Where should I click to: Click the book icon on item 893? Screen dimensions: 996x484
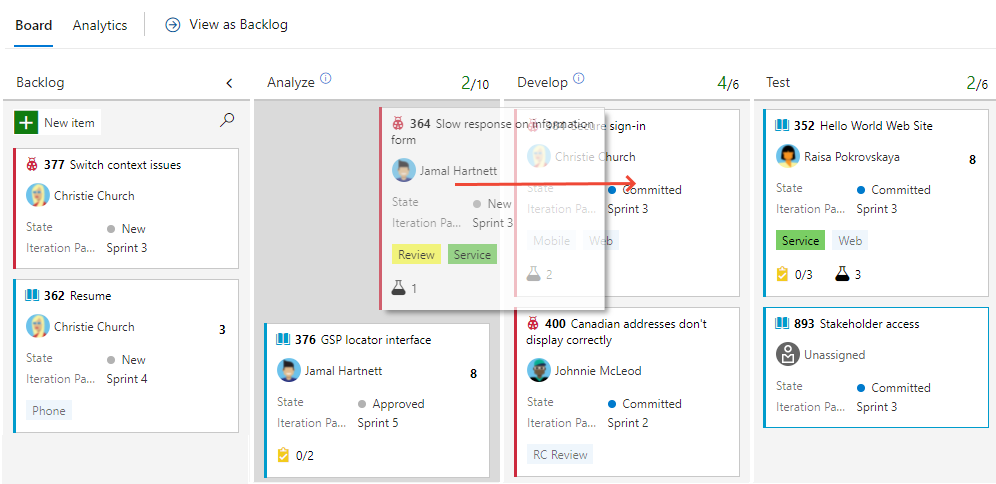(783, 323)
